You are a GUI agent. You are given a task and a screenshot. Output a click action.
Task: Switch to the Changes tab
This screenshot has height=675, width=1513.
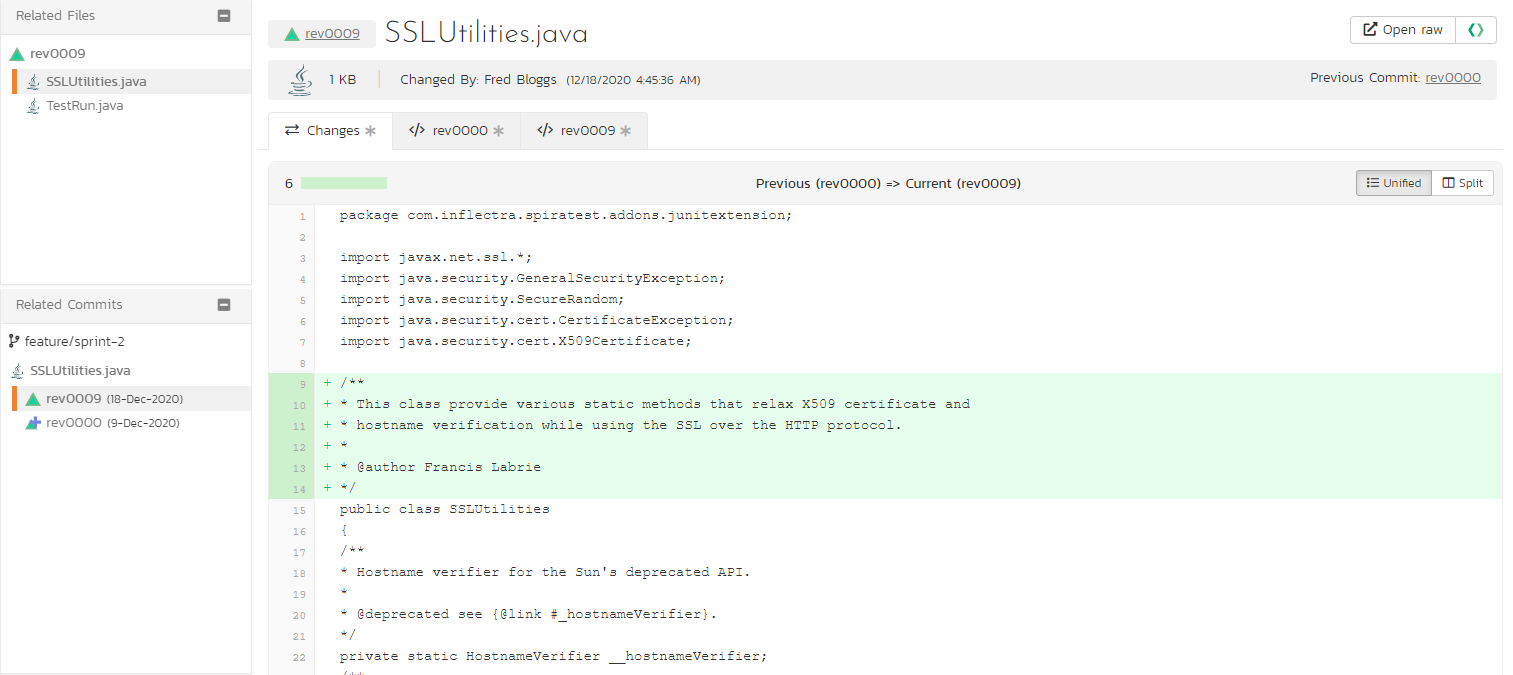point(330,131)
